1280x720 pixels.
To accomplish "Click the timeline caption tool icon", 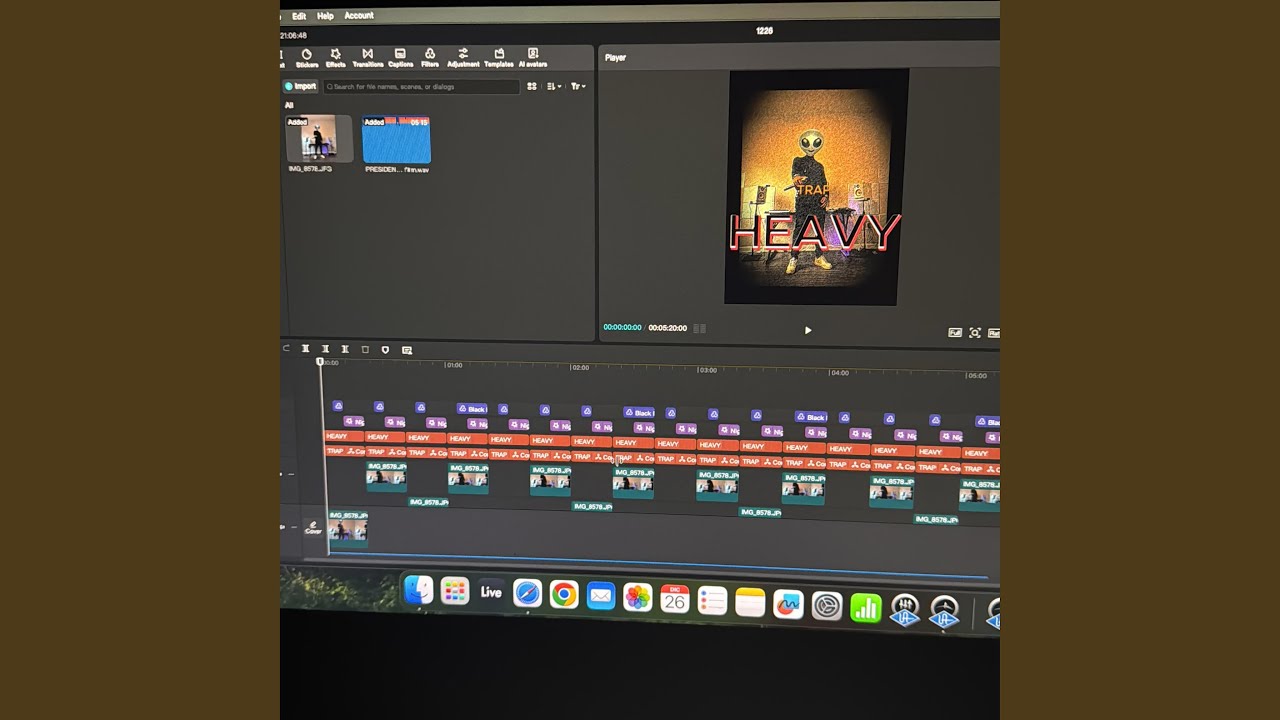I will [407, 350].
